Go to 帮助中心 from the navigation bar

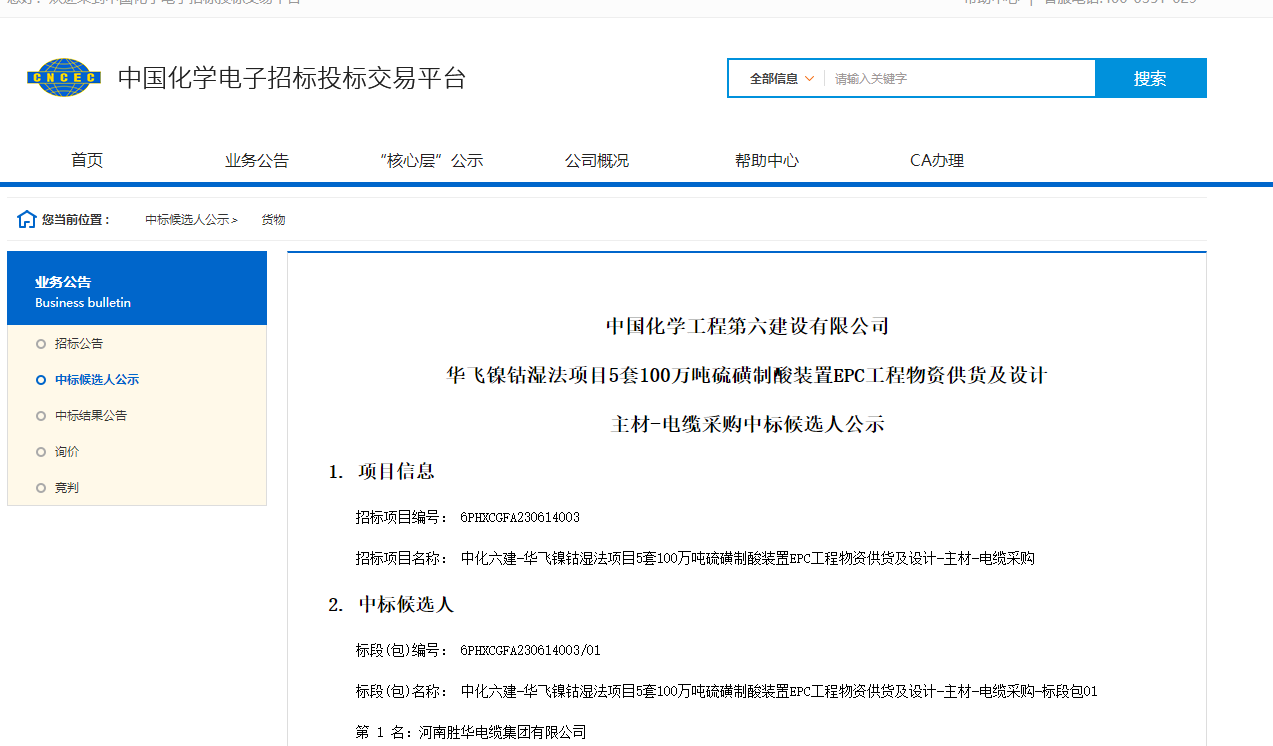[766, 159]
